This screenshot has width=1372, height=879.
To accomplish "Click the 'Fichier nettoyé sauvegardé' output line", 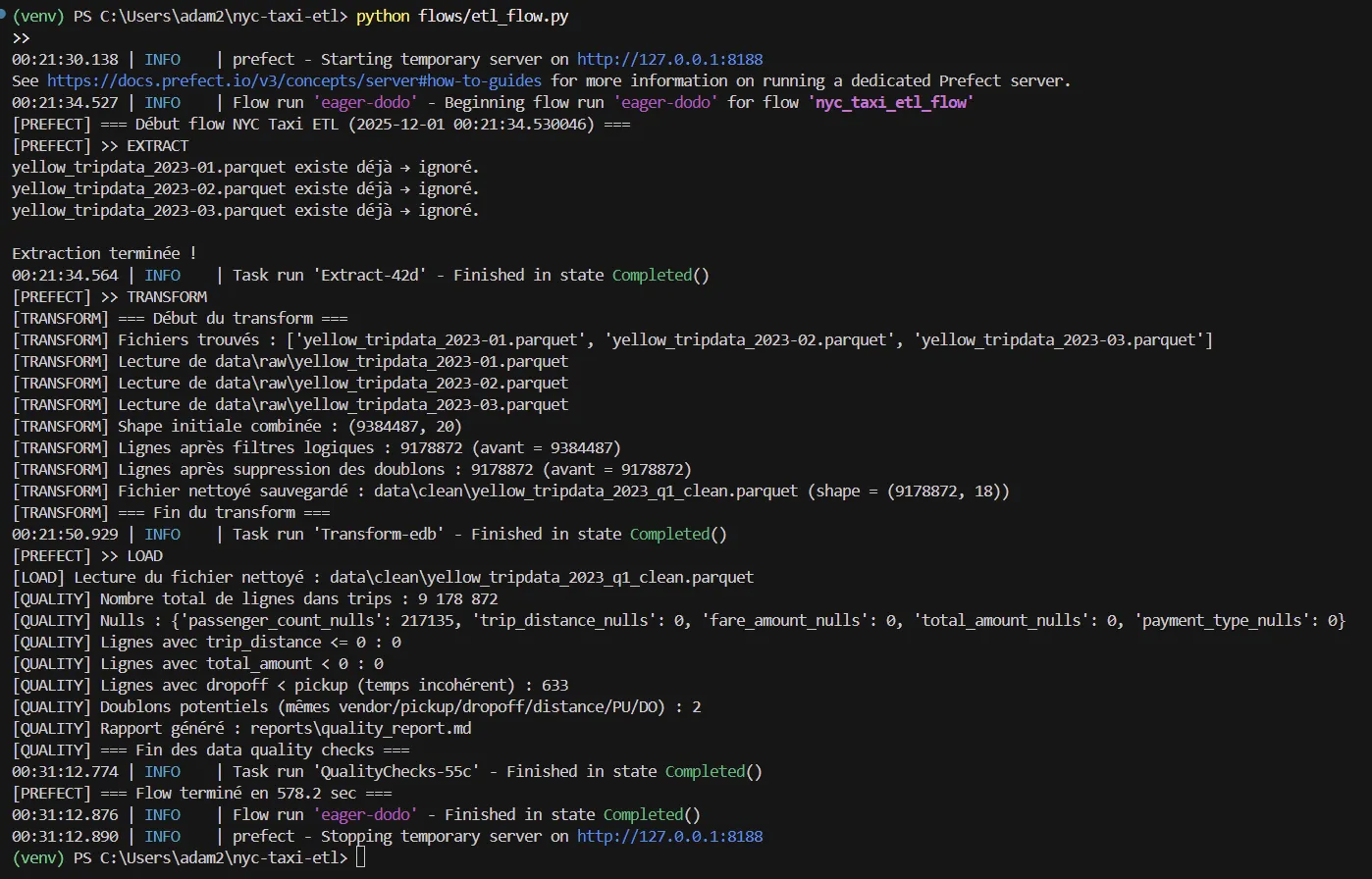I will click(x=510, y=491).
